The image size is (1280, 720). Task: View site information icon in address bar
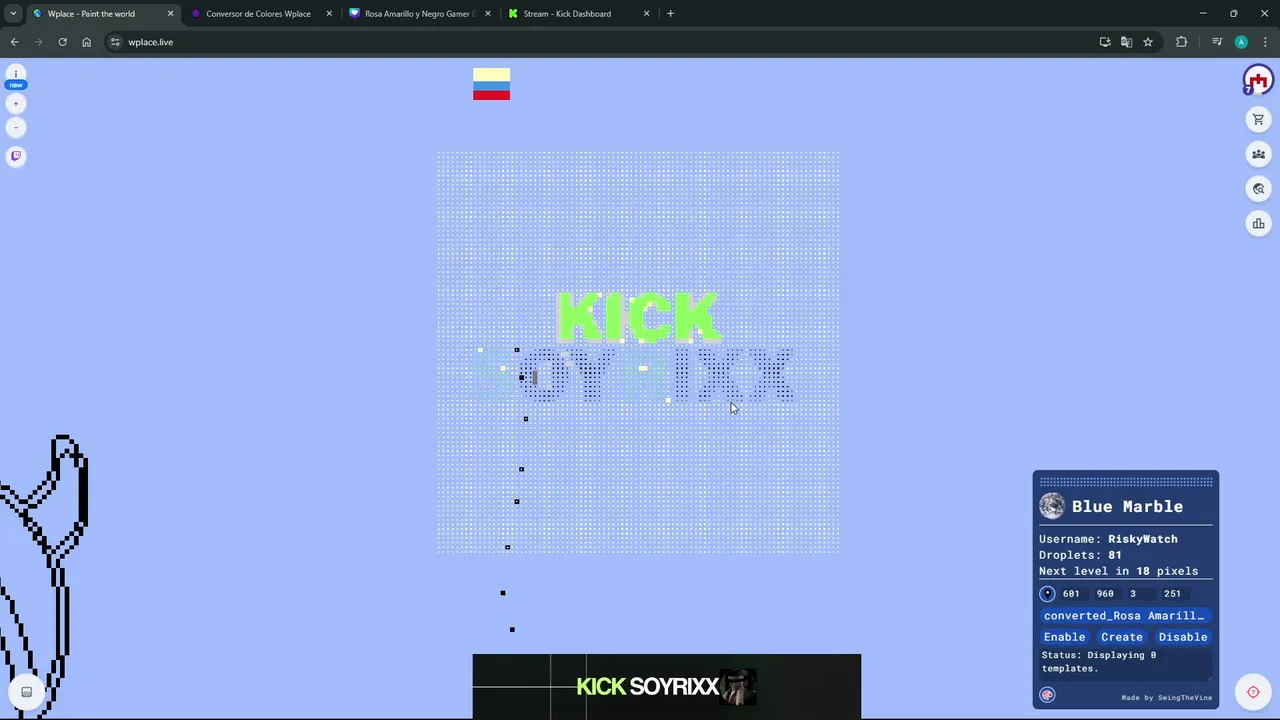pos(116,42)
